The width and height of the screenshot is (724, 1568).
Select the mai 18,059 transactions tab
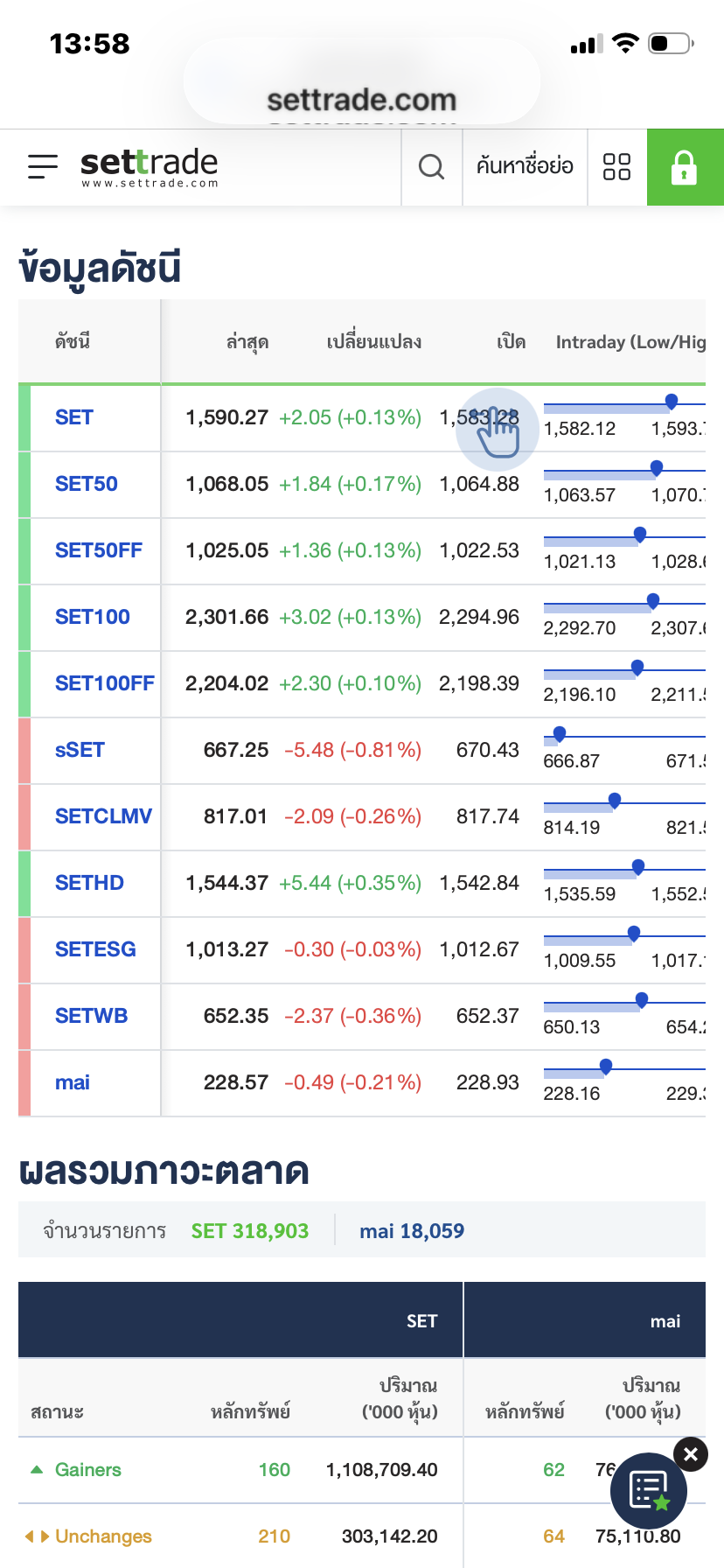click(x=412, y=1230)
